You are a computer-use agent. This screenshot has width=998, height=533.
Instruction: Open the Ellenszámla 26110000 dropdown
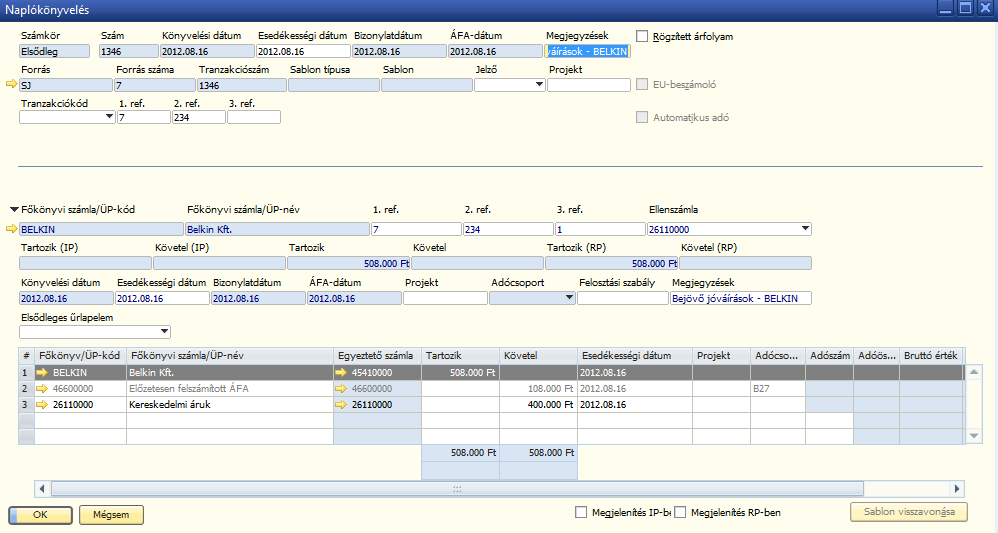click(x=805, y=229)
